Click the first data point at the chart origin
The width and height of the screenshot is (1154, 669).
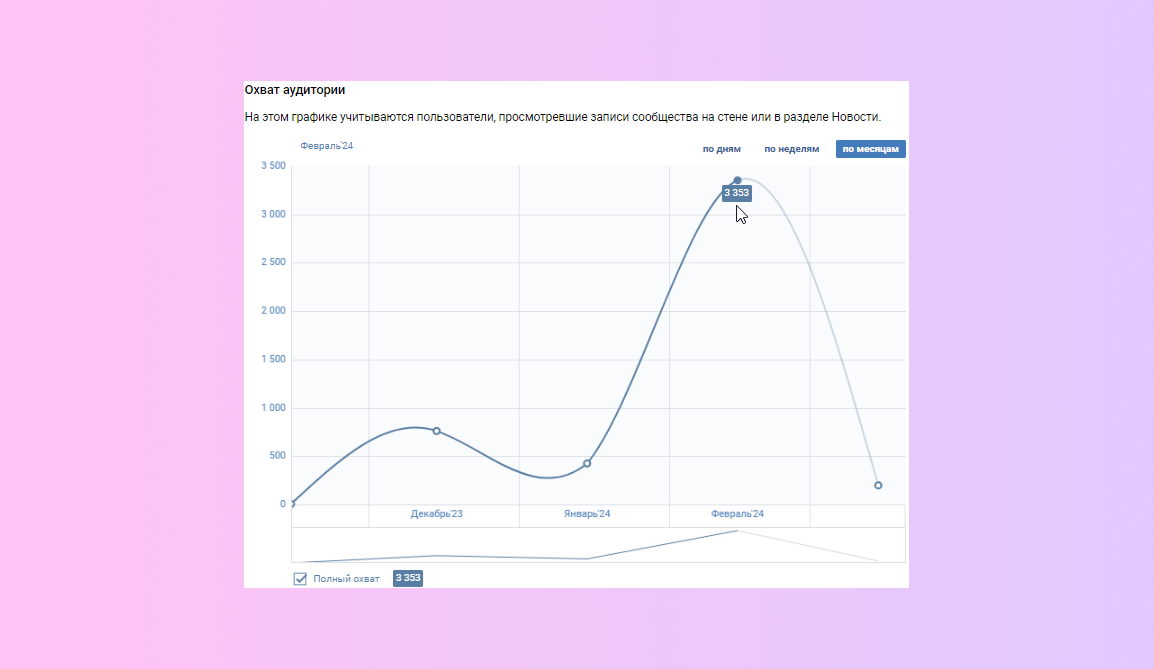(x=292, y=504)
